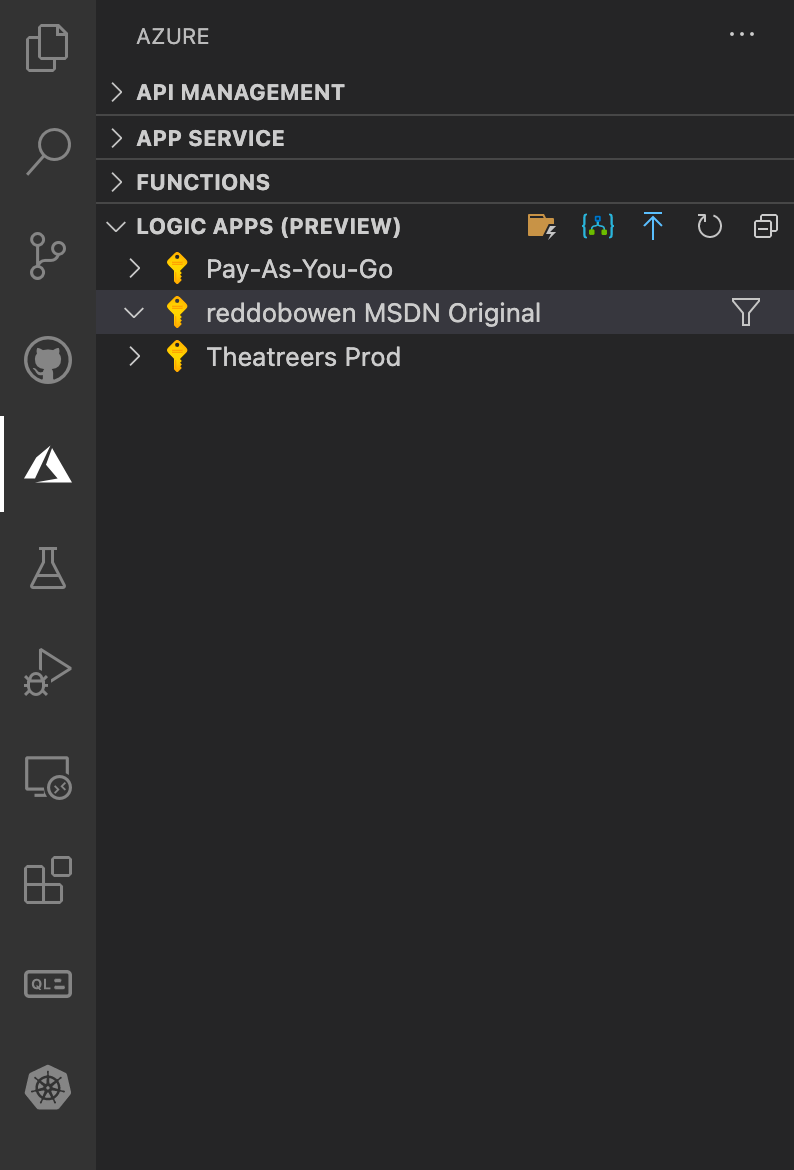The height and width of the screenshot is (1170, 794).
Task: Click the deploy workflow icon
Action: pyautogui.click(x=597, y=226)
